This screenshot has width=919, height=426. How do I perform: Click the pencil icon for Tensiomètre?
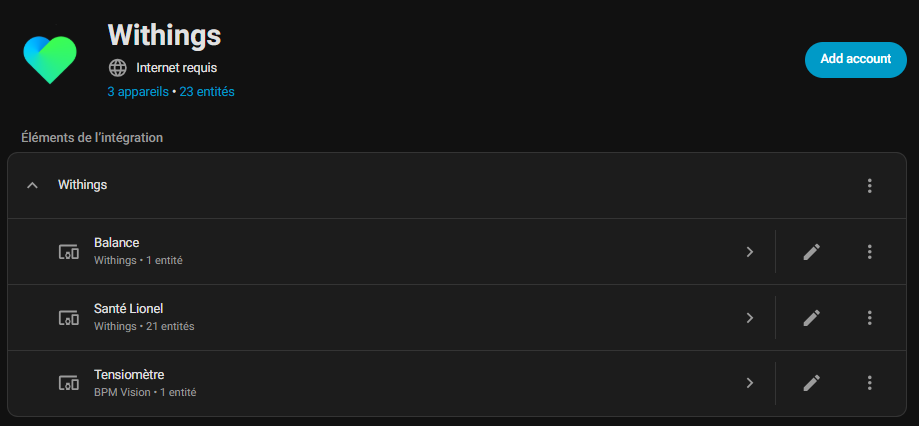(x=812, y=383)
